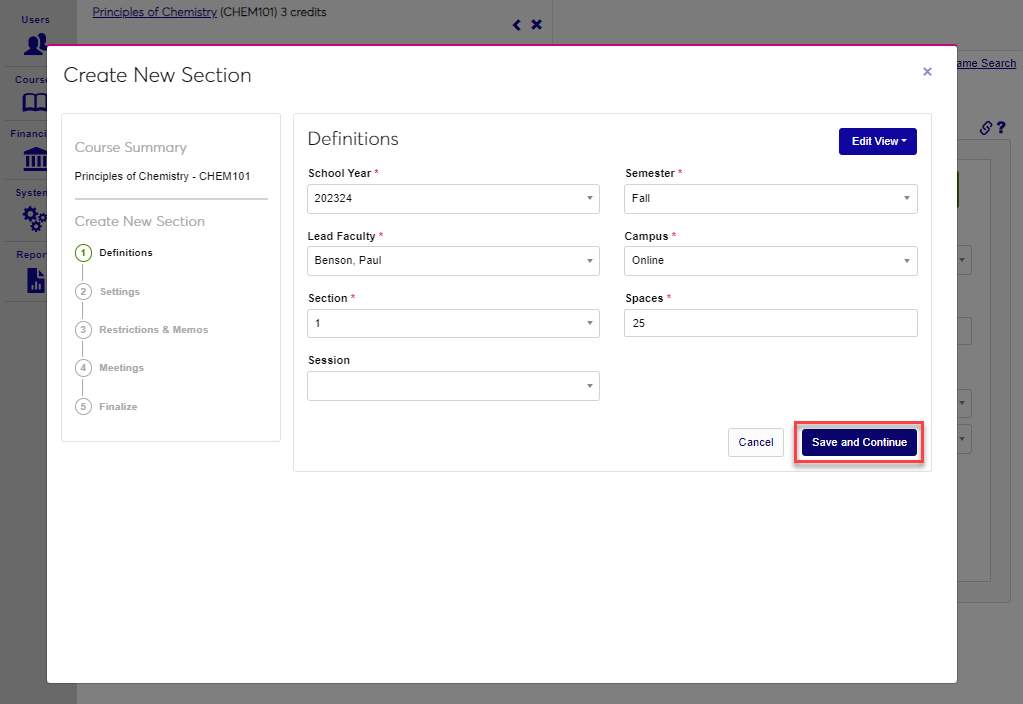Click the link chain icon
This screenshot has height=704, width=1023.
click(x=985, y=128)
